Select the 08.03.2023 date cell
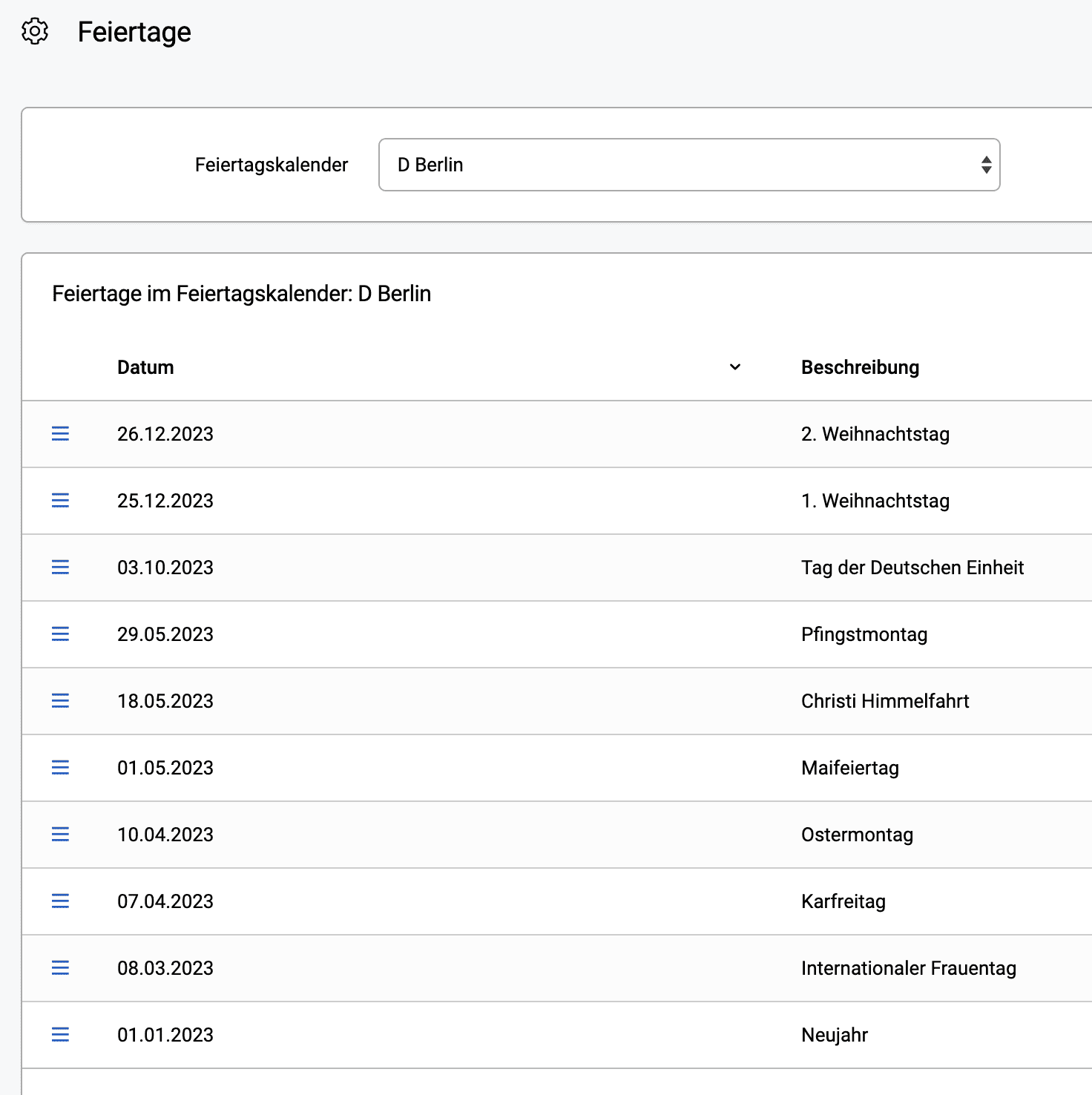This screenshot has width=1092, height=1095. pos(165,968)
